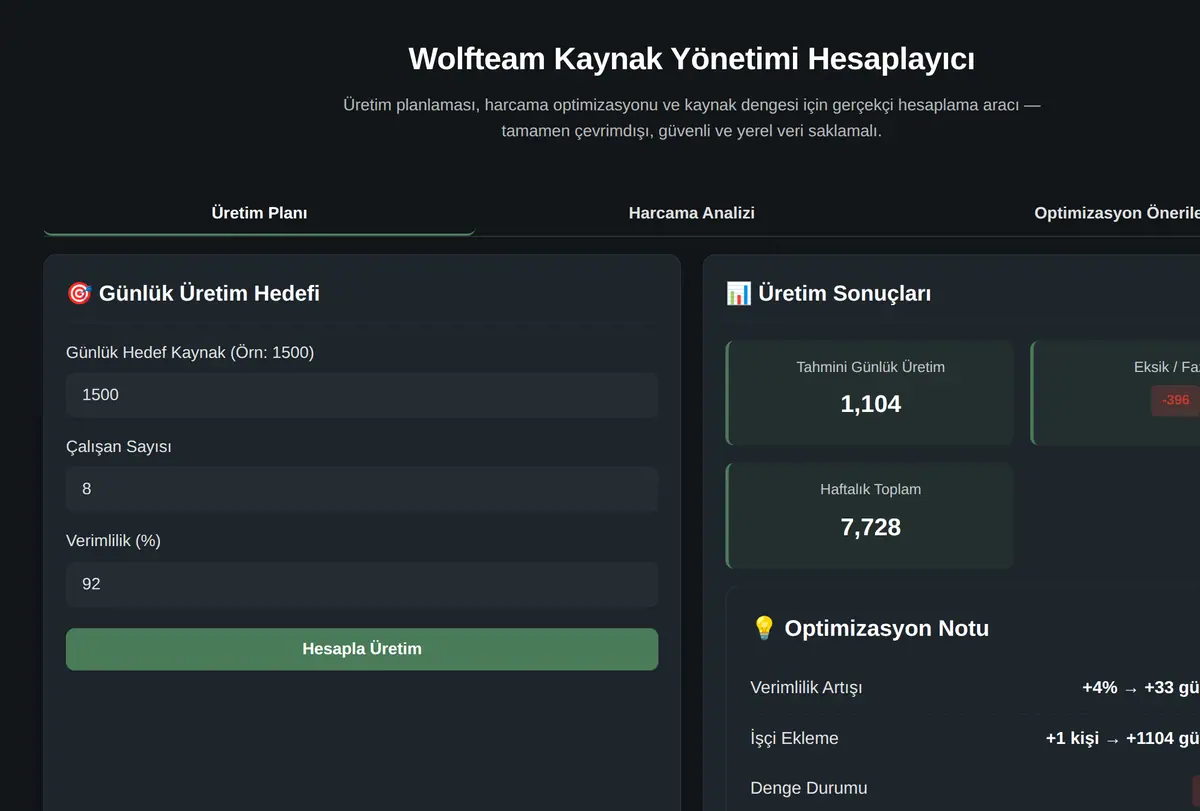Click the Günlük Hedef Kaynak input field

tap(362, 395)
